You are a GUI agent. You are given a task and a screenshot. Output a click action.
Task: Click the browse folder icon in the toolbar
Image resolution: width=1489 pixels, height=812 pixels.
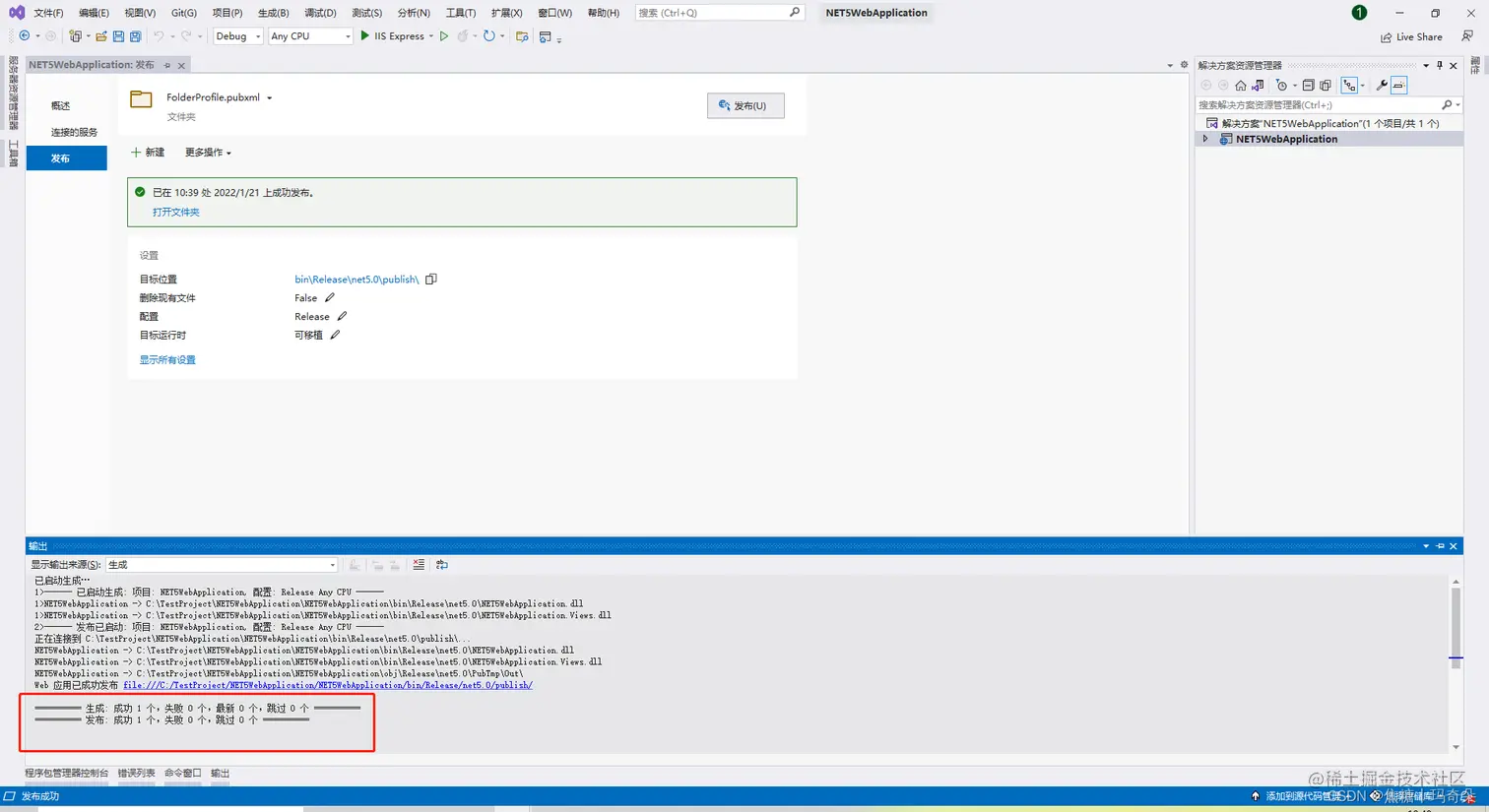522,36
